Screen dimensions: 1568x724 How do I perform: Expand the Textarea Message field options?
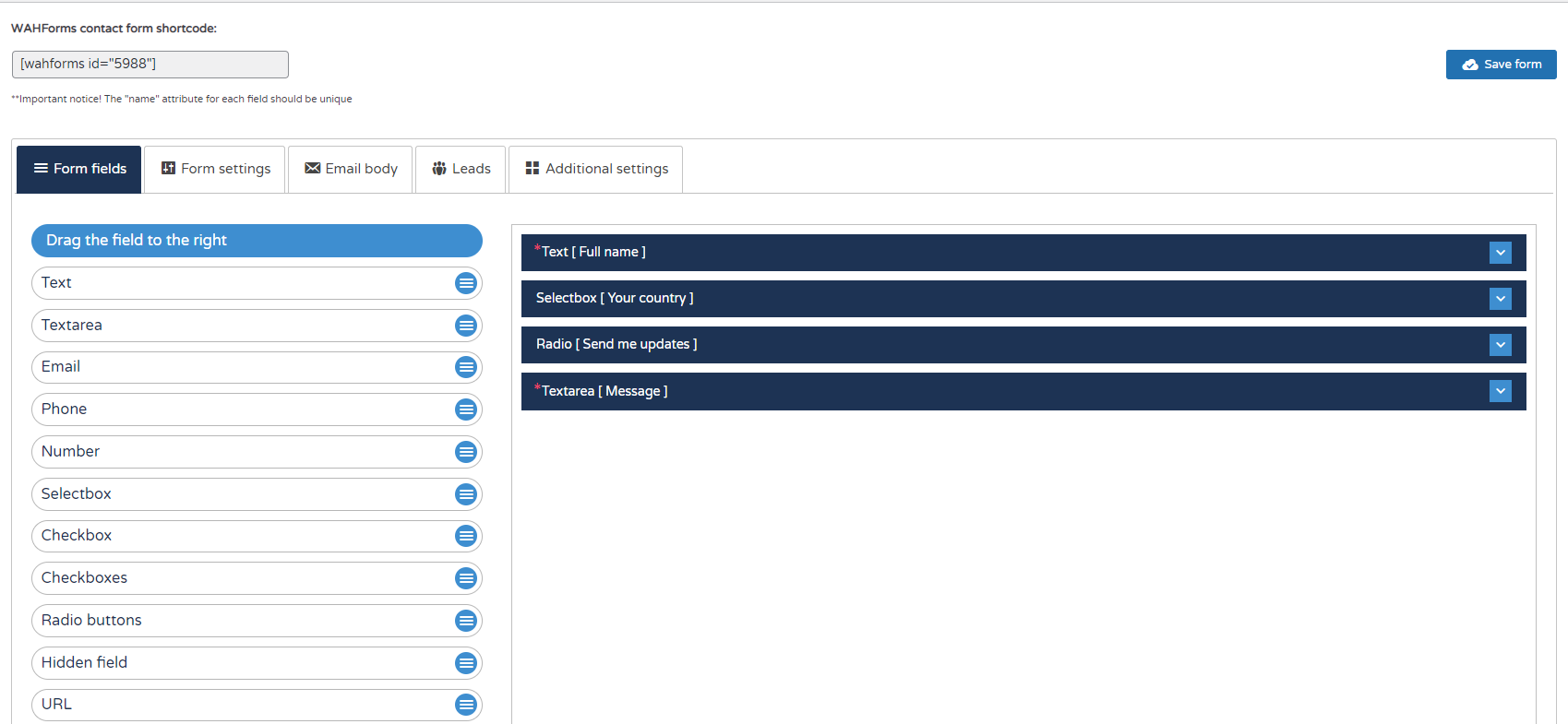pyautogui.click(x=1501, y=391)
